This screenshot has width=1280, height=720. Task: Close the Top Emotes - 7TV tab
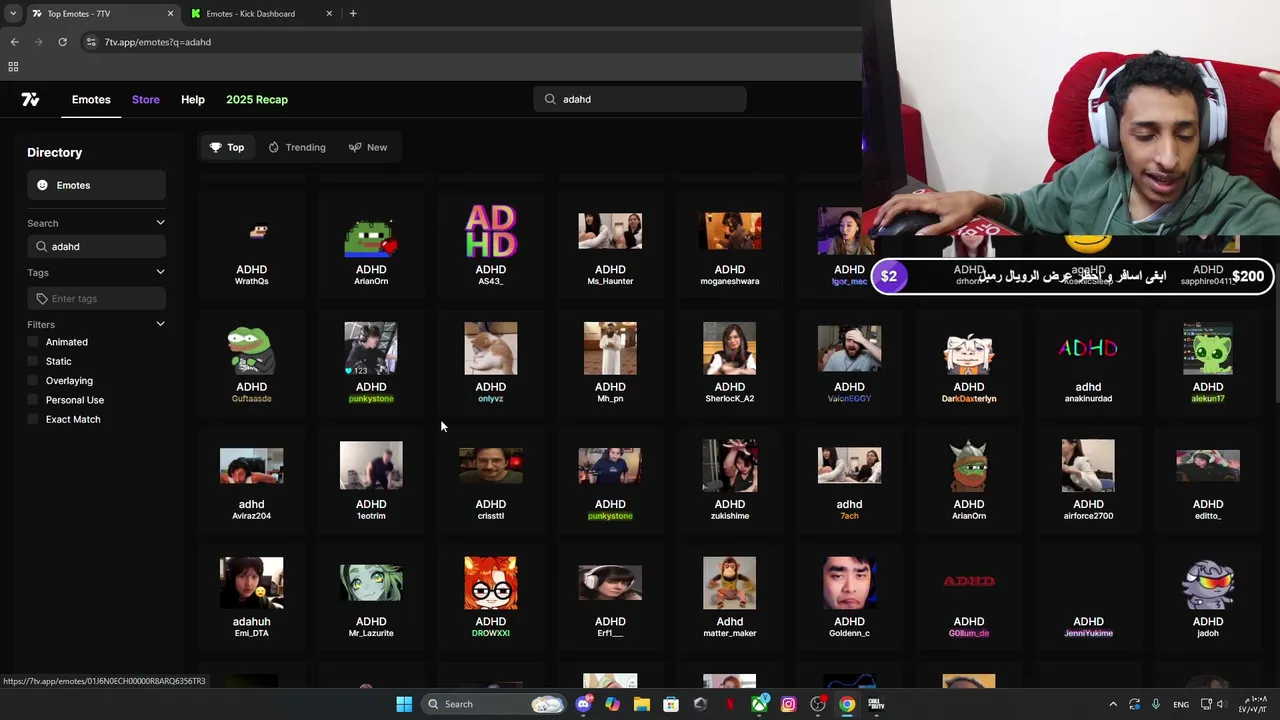click(170, 14)
